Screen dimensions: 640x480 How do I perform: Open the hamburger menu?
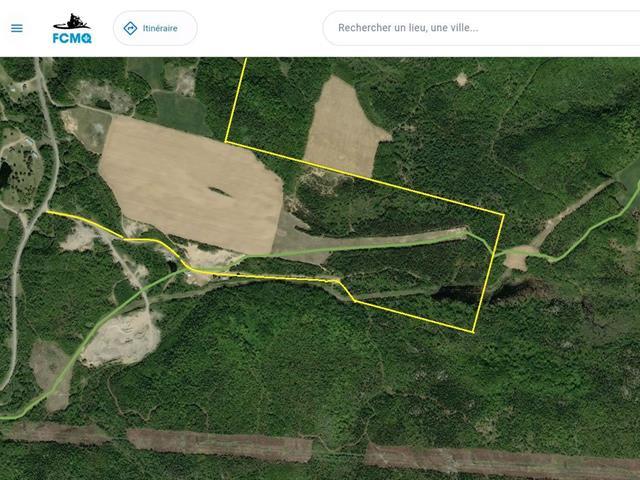point(17,28)
